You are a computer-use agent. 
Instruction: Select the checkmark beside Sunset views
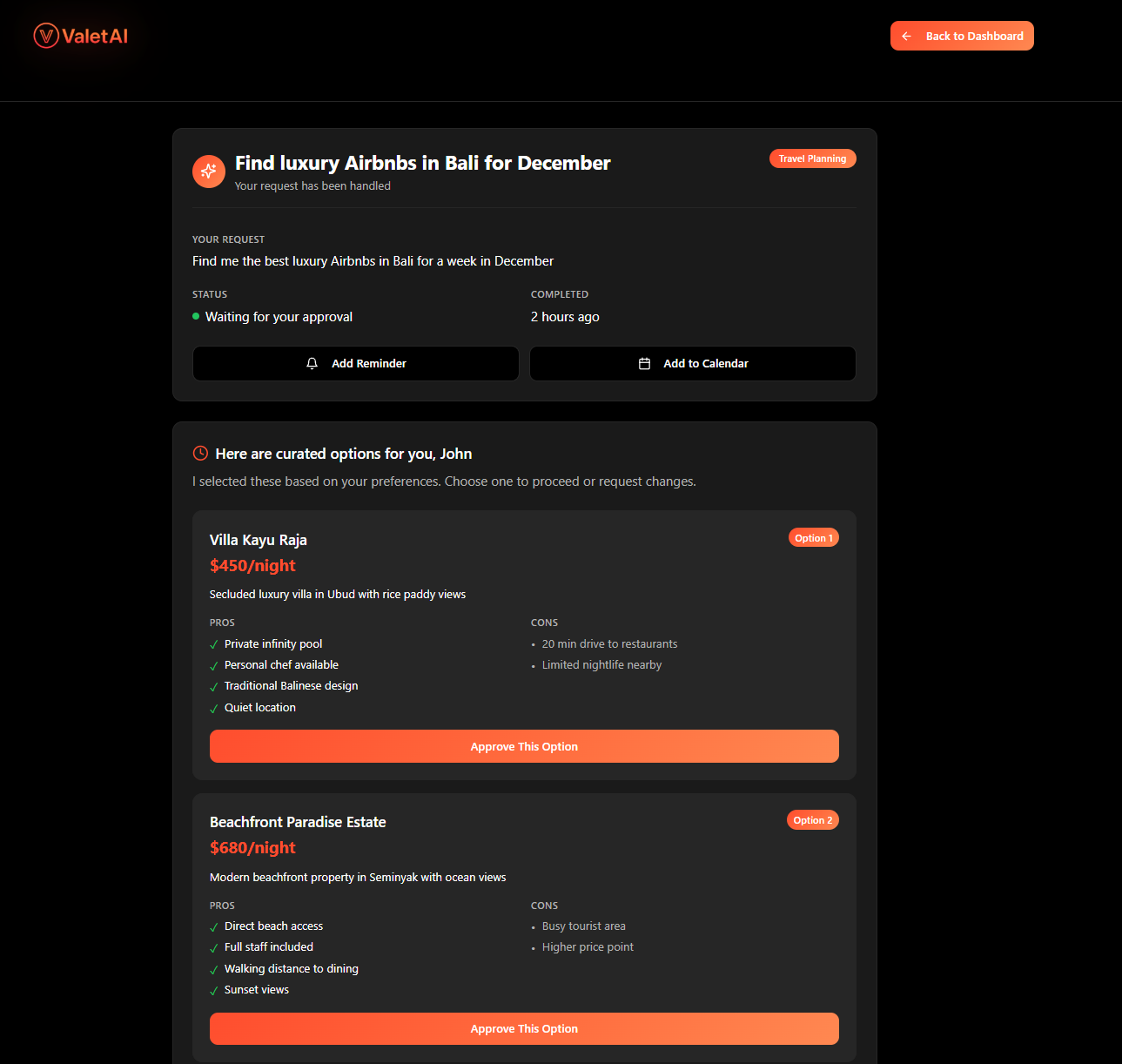[x=214, y=990]
